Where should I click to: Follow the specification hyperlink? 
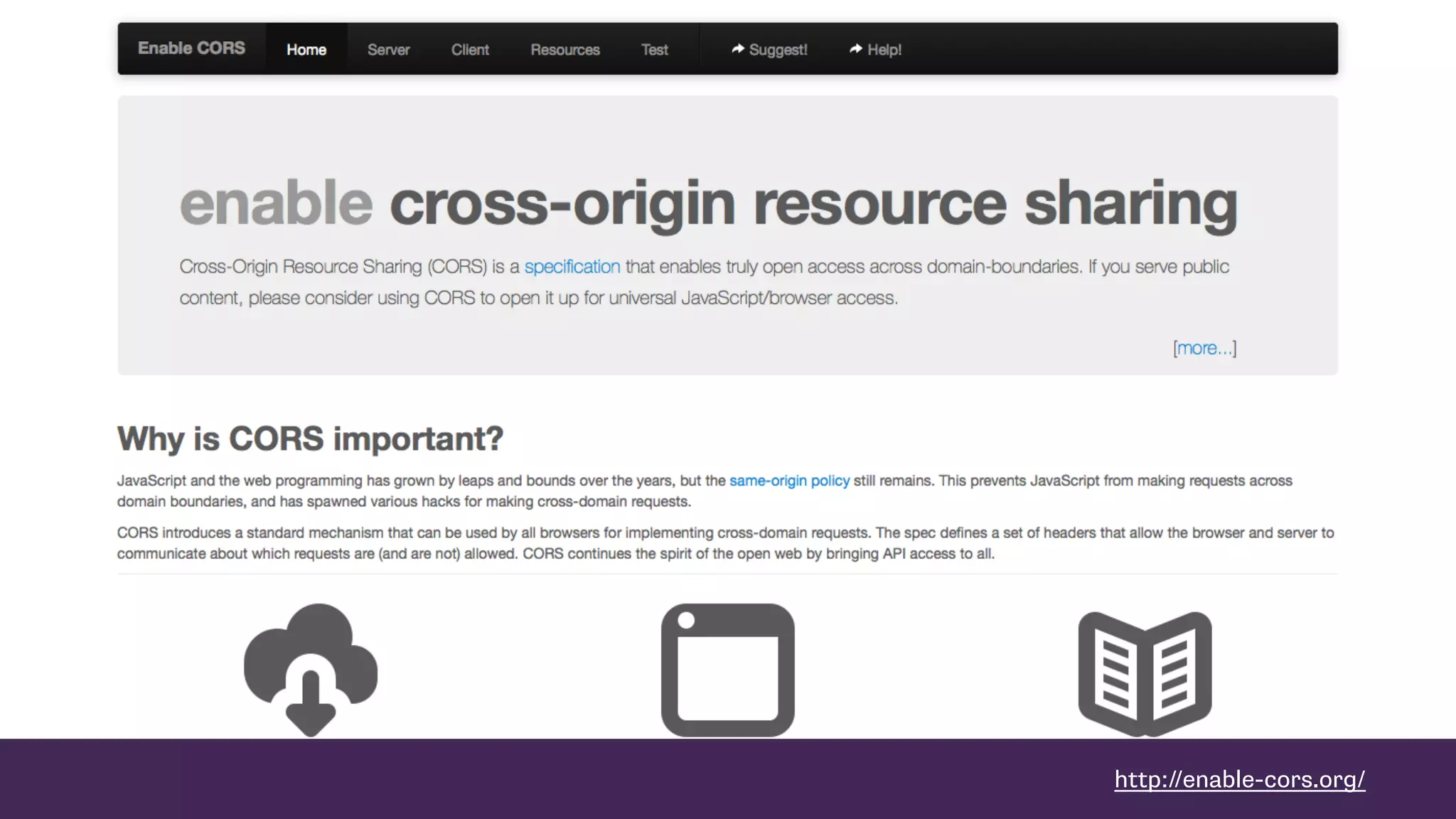[x=572, y=267]
